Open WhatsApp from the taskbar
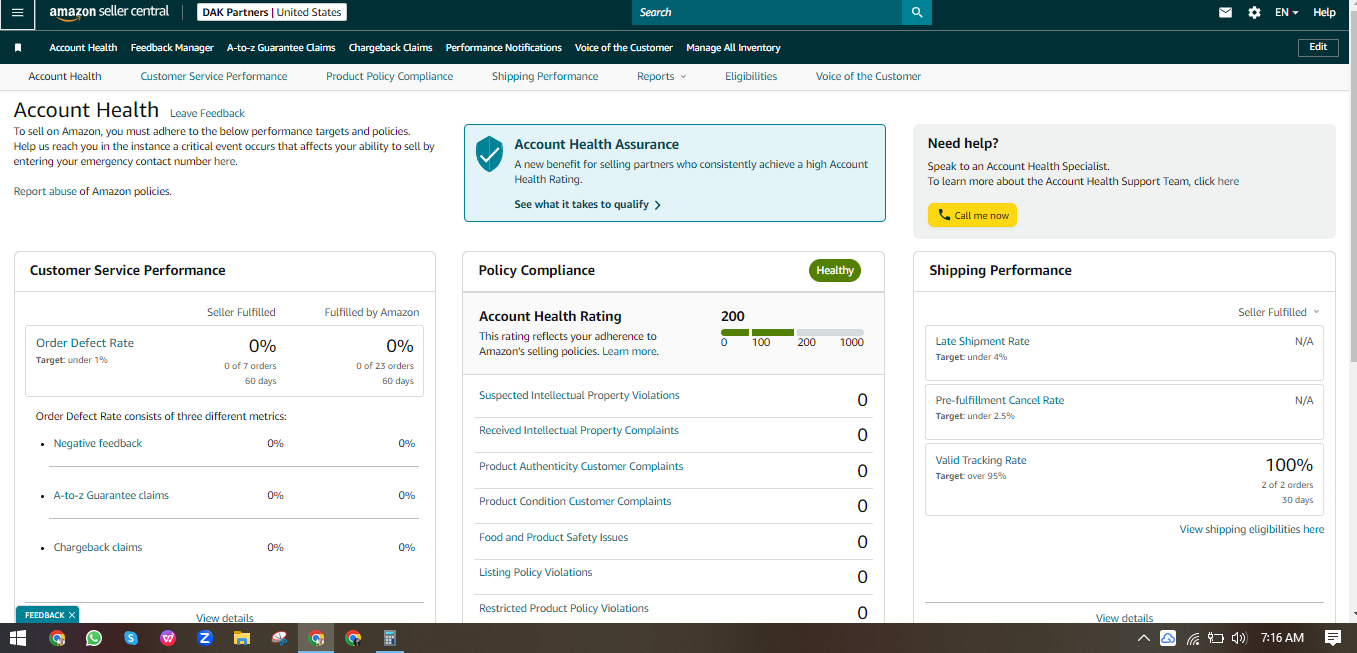Image resolution: width=1357 pixels, height=653 pixels. point(94,638)
